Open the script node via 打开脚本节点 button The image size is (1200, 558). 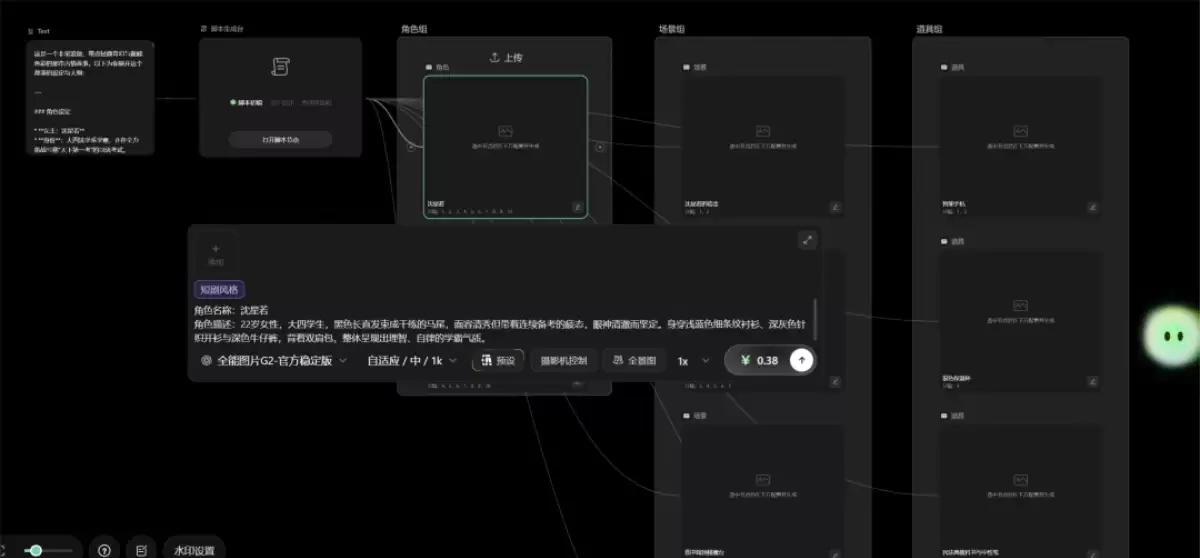(280, 140)
